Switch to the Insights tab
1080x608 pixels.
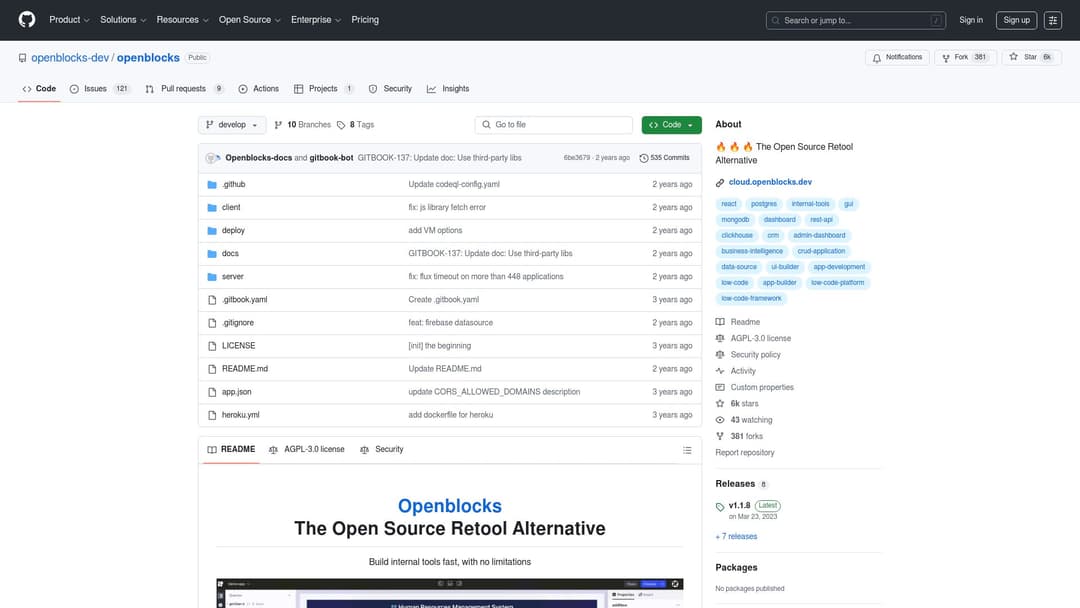coord(448,89)
